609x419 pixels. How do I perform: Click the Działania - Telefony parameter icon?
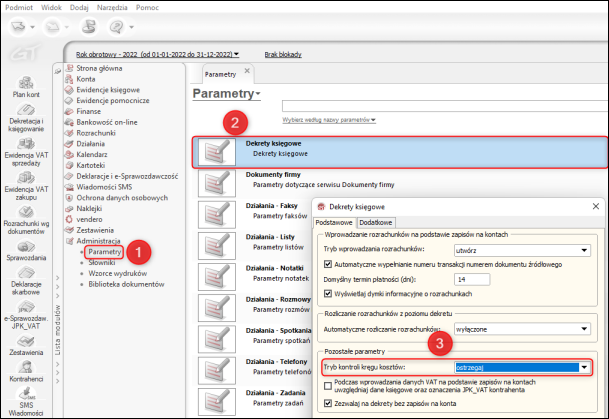pyautogui.click(x=217, y=370)
